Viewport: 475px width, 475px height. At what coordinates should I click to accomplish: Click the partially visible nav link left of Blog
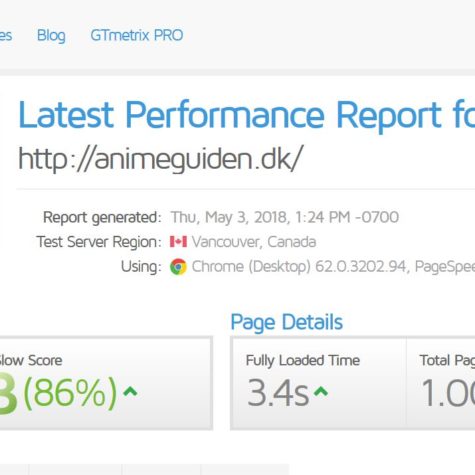tap(6, 35)
